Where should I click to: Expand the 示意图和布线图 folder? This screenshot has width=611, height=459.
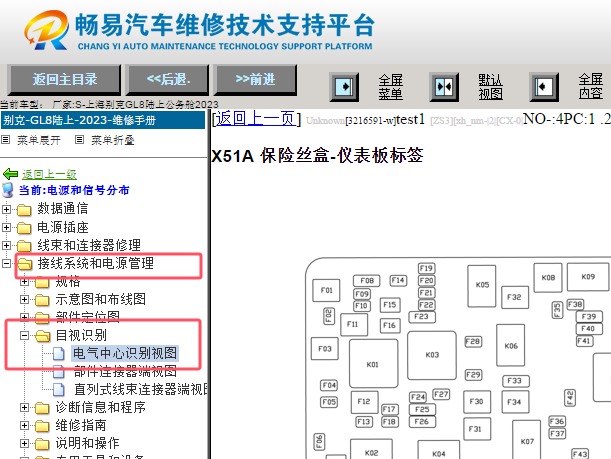coord(24,299)
